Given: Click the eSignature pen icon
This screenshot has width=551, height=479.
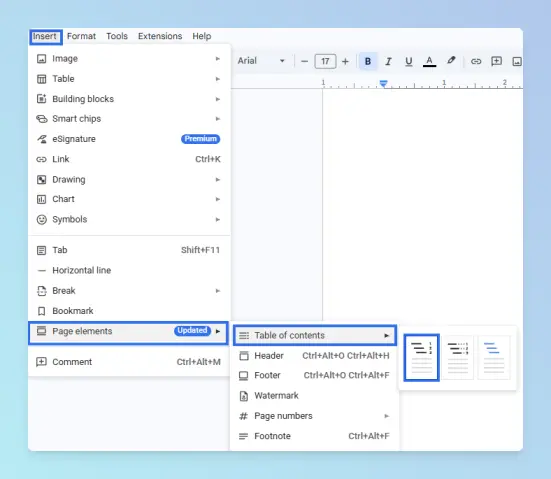Looking at the screenshot, I should (x=41, y=139).
